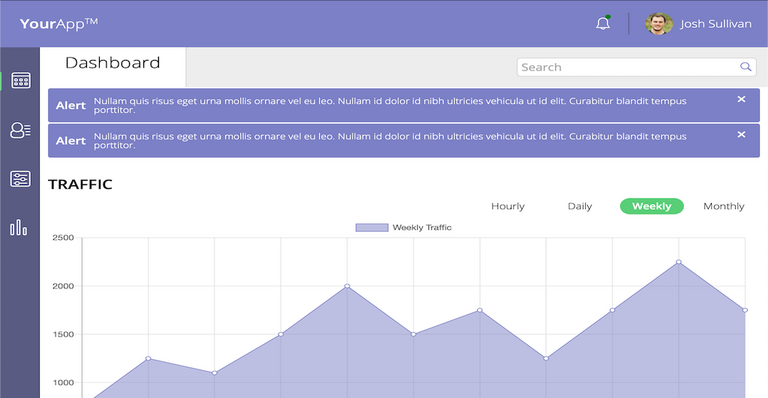Click the 1000 axis label
Image resolution: width=768 pixels, height=398 pixels.
[x=63, y=383]
